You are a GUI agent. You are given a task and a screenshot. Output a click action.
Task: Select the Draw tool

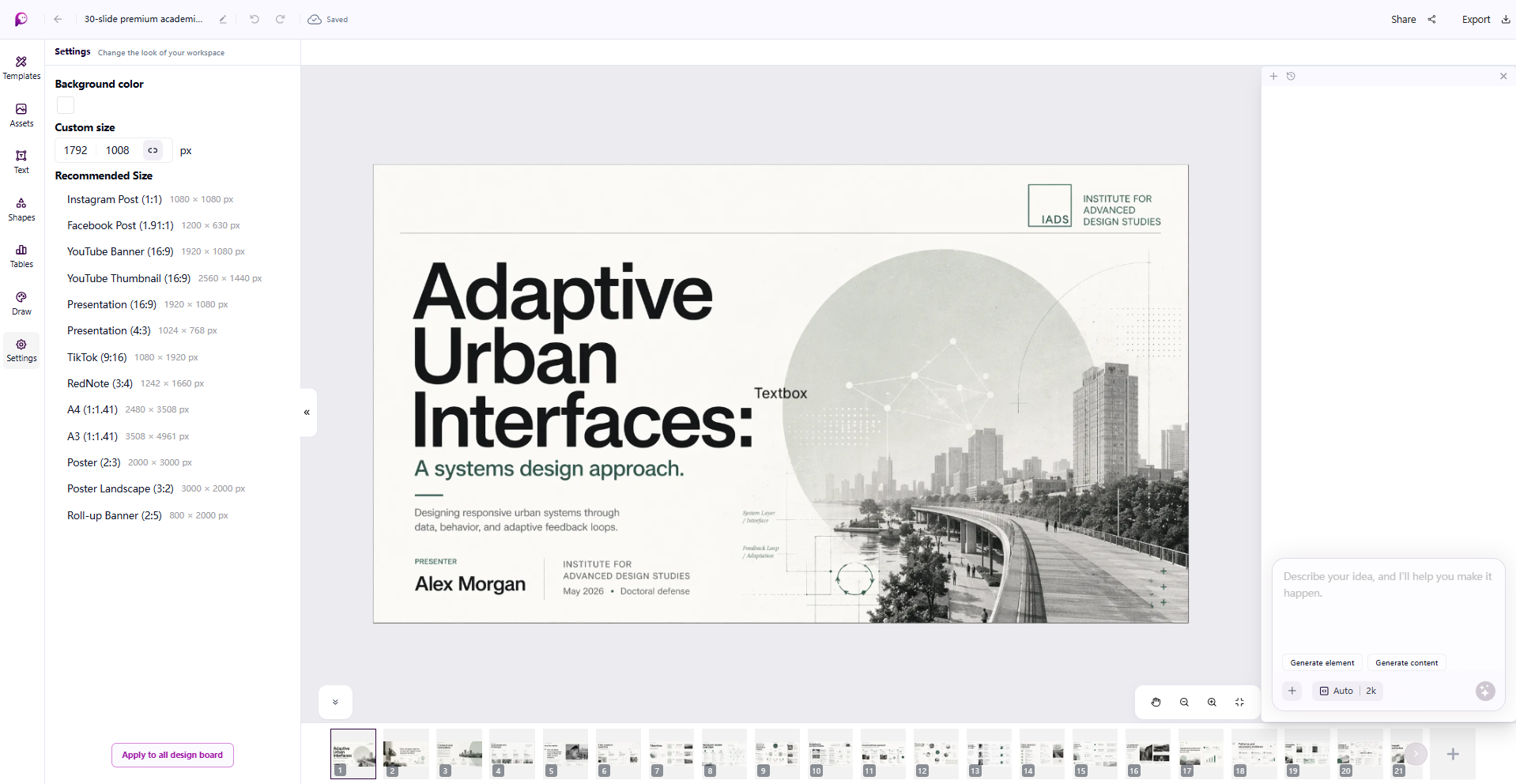[x=21, y=303]
